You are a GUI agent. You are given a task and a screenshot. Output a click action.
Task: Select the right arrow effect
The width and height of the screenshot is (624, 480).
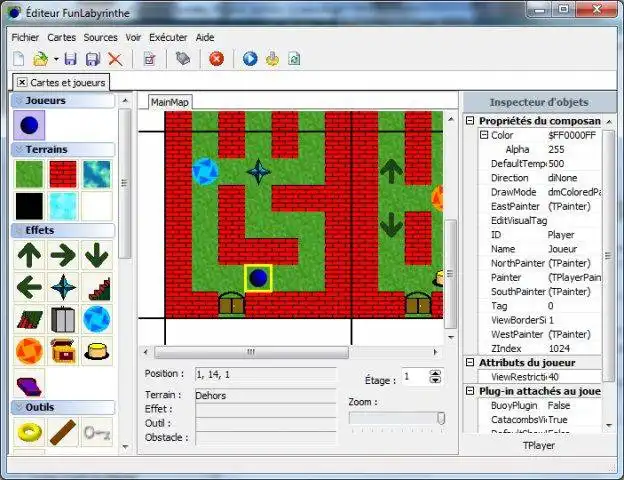pos(63,255)
